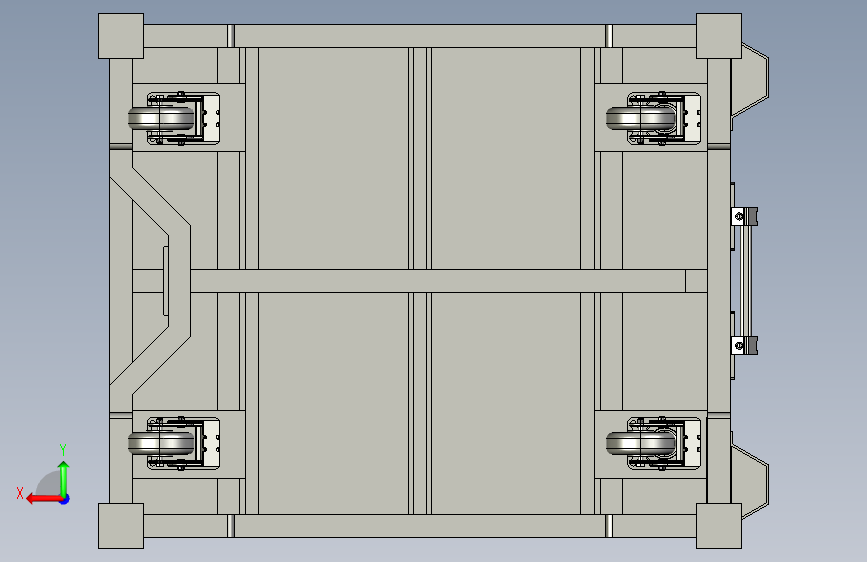Screen dimensions: 867x562
Task: Select the upper-right square corner post
Action: pos(719,36)
